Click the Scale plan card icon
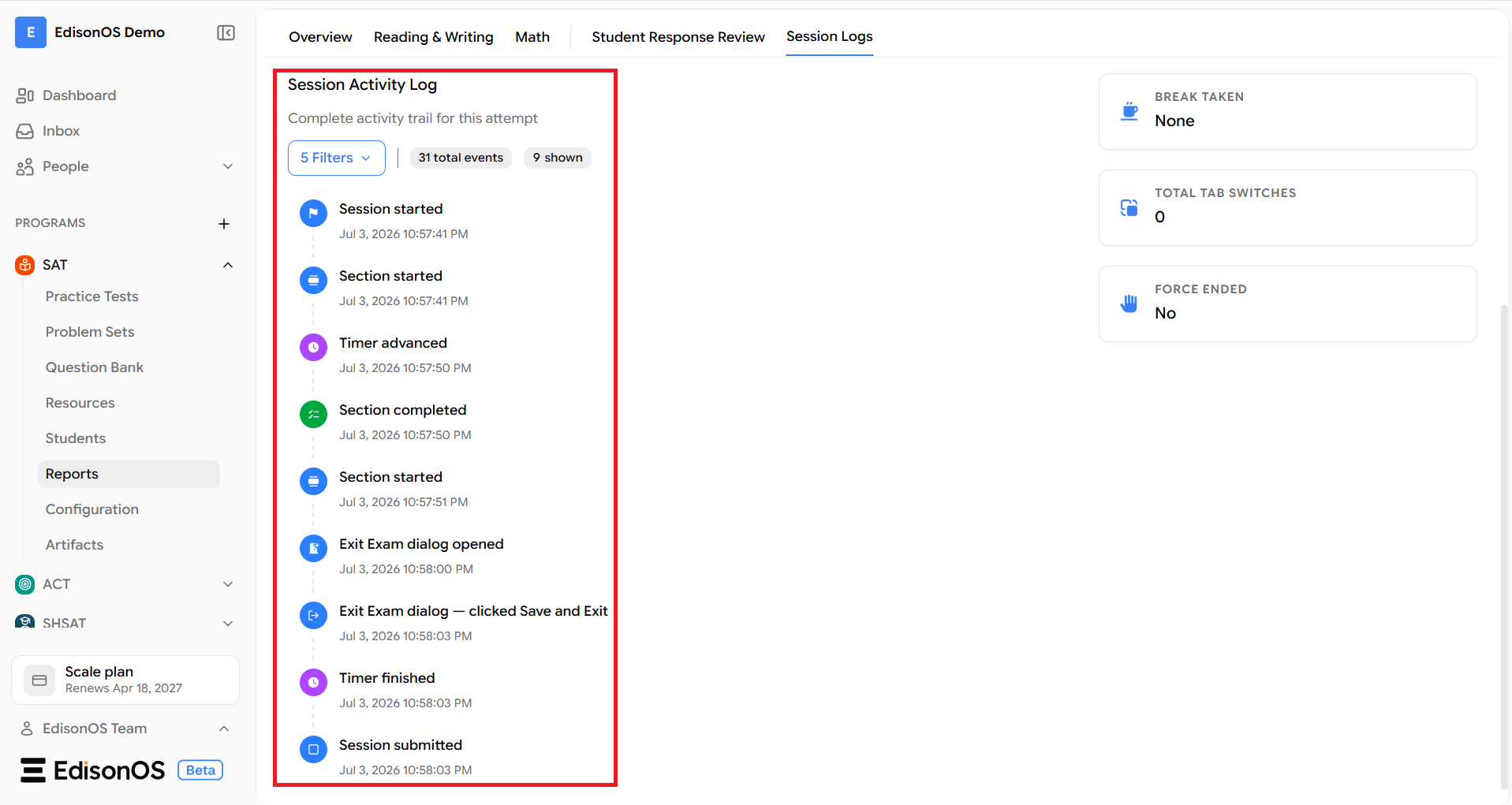This screenshot has height=805, width=1512. [39, 680]
